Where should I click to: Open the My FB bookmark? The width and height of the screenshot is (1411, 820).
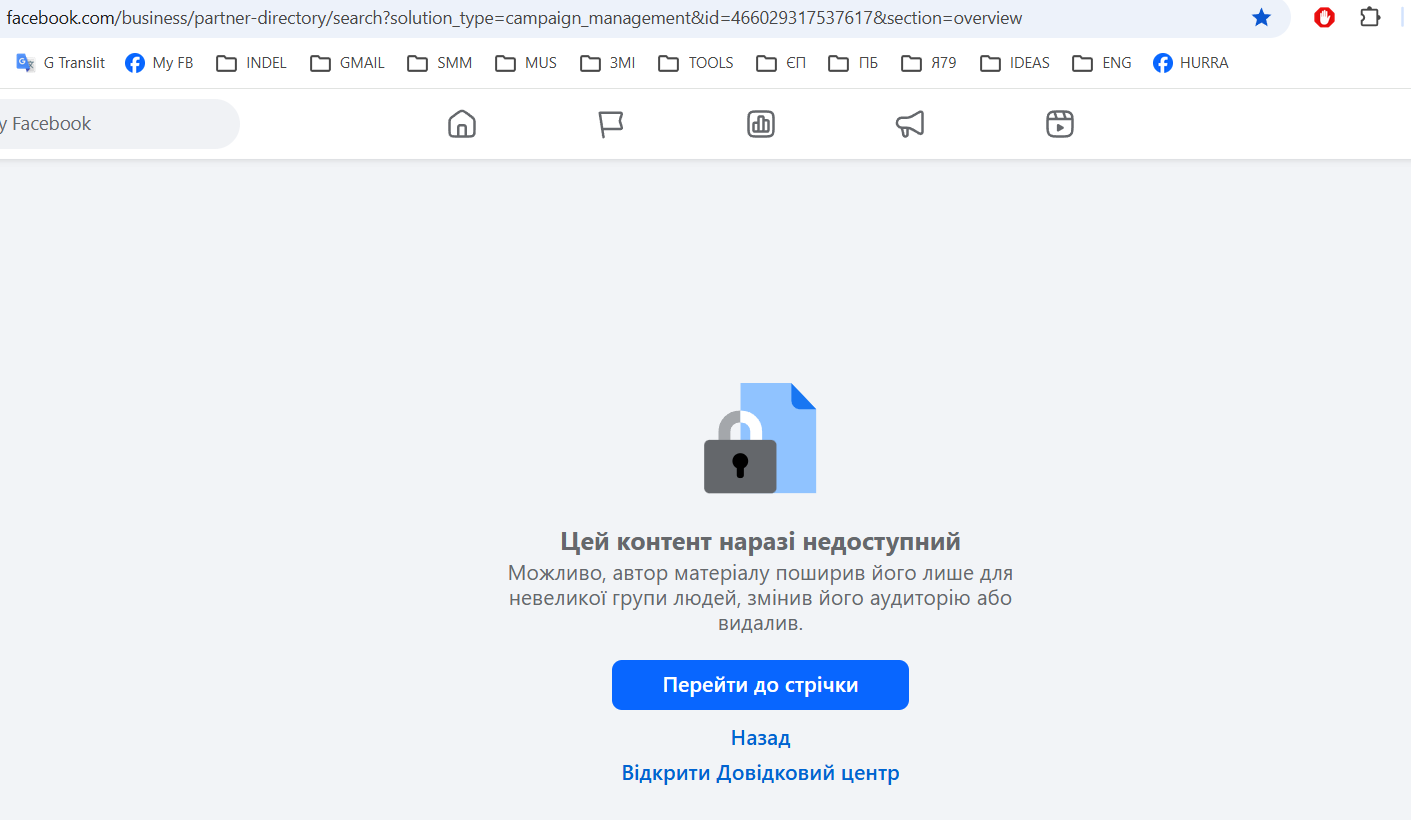[159, 63]
